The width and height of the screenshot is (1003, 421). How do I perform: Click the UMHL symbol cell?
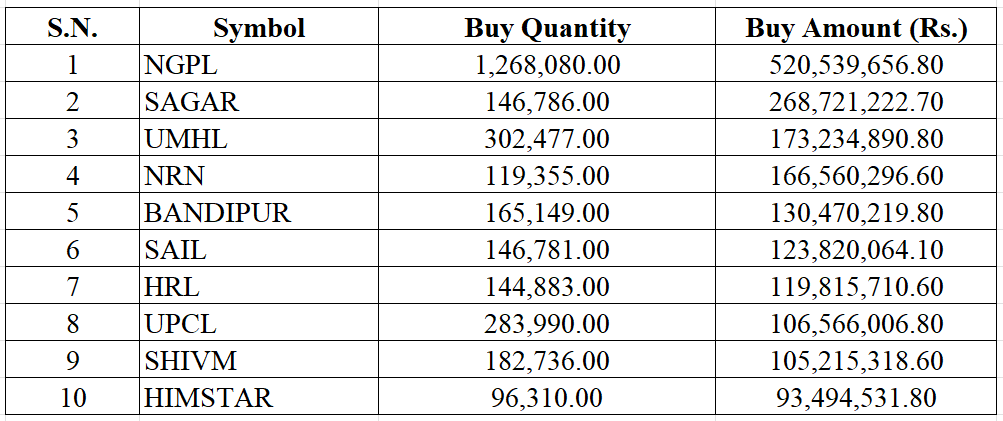(x=186, y=140)
